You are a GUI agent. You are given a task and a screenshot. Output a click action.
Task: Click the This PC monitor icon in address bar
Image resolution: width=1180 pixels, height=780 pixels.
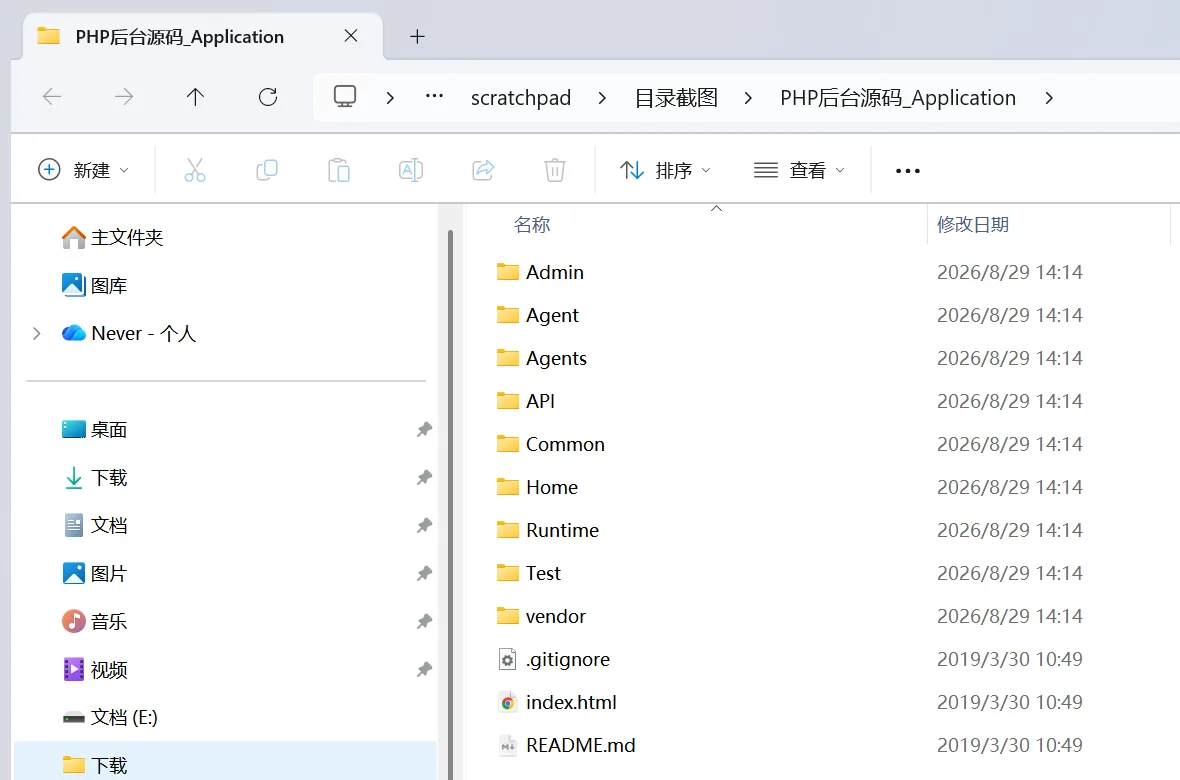point(345,96)
